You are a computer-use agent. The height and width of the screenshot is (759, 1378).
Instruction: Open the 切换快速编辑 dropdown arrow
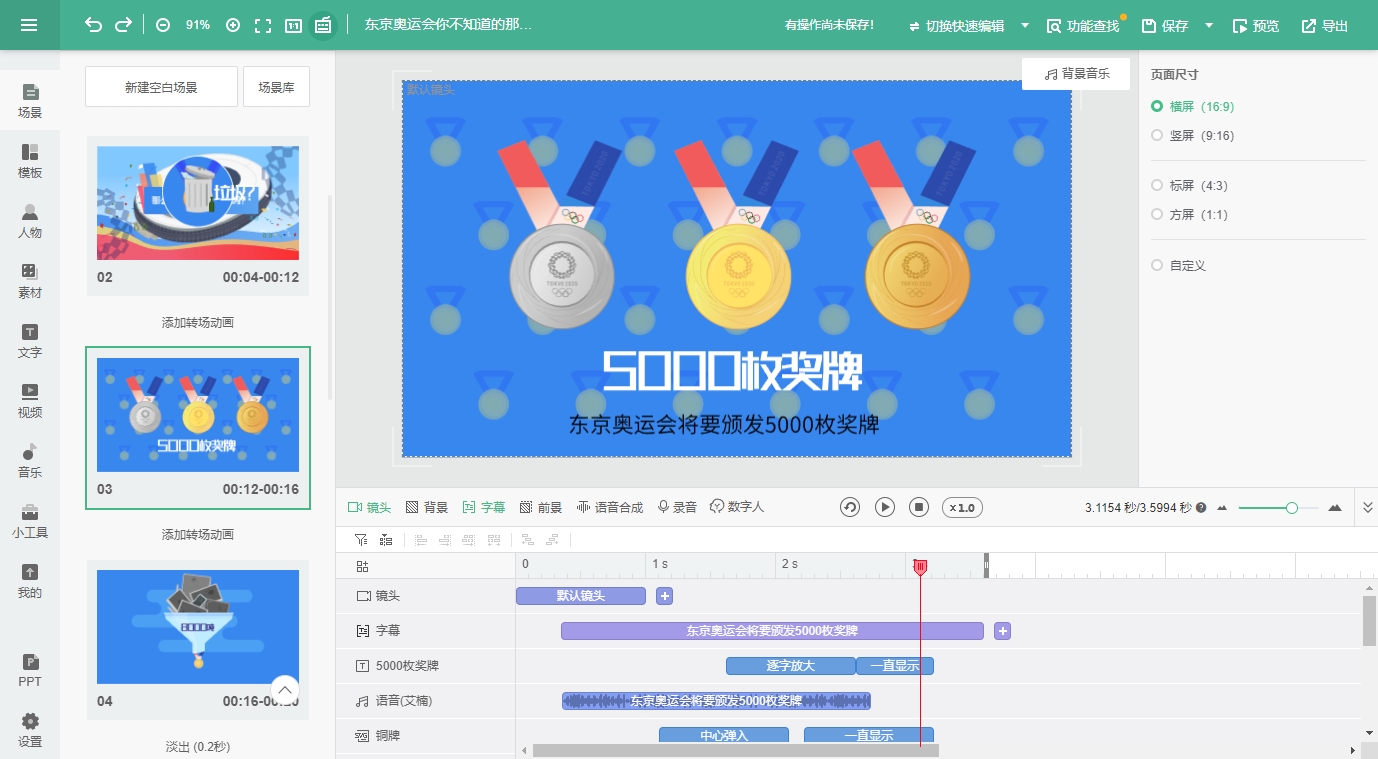point(1025,26)
